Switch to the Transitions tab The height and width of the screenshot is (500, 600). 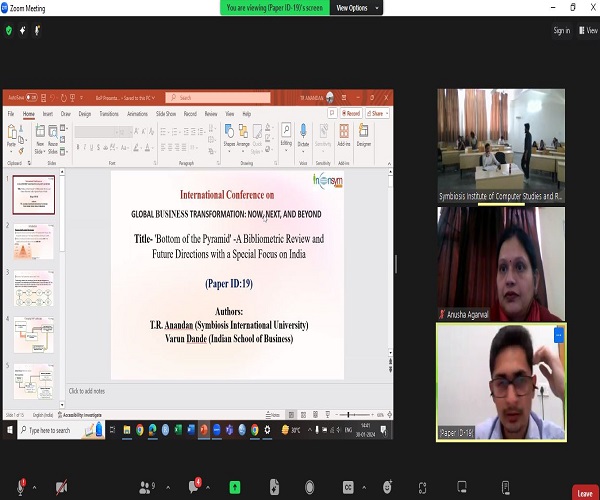tap(109, 114)
